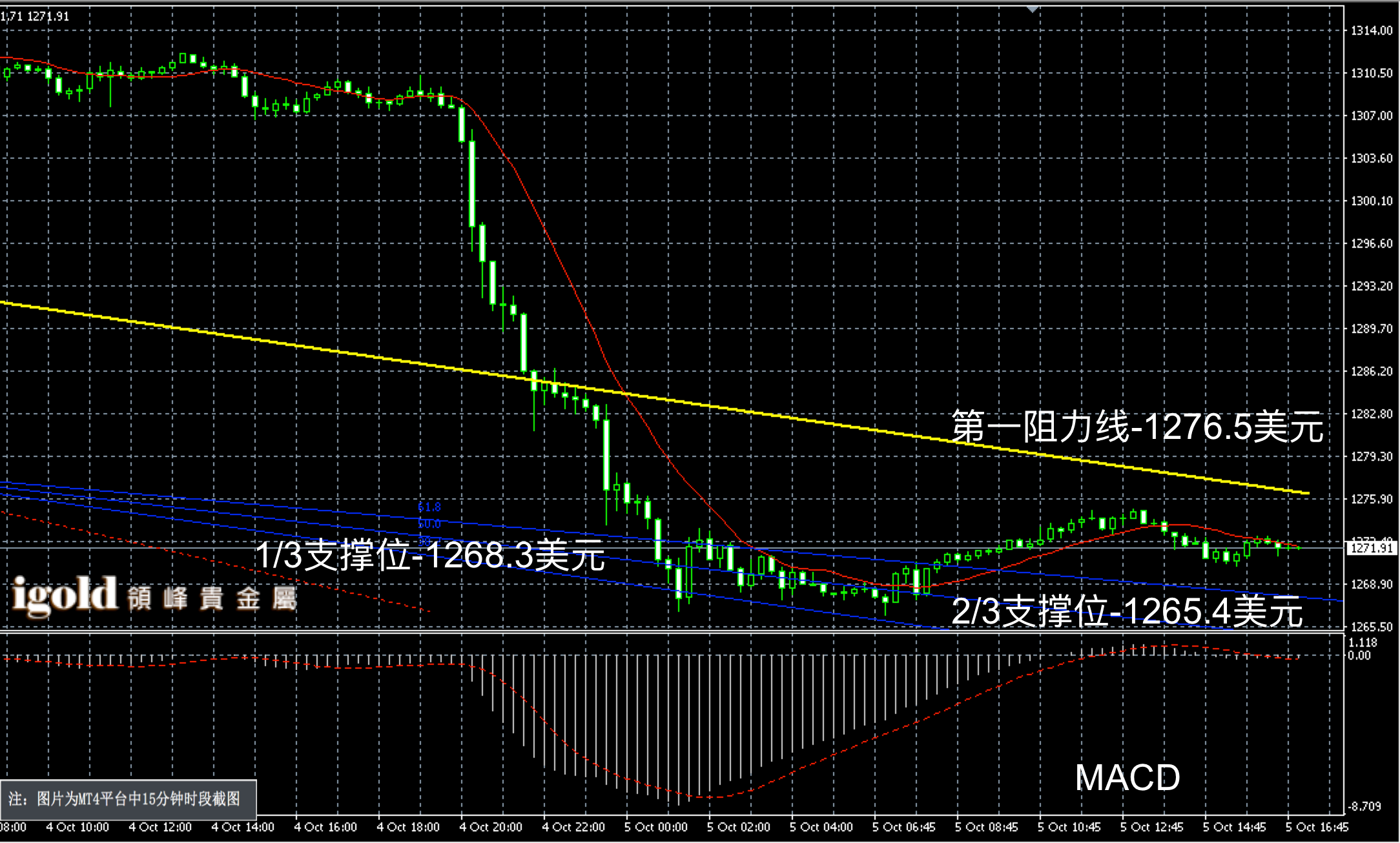
Task: Click the 1300.10 price scale label
Action: (x=1371, y=201)
